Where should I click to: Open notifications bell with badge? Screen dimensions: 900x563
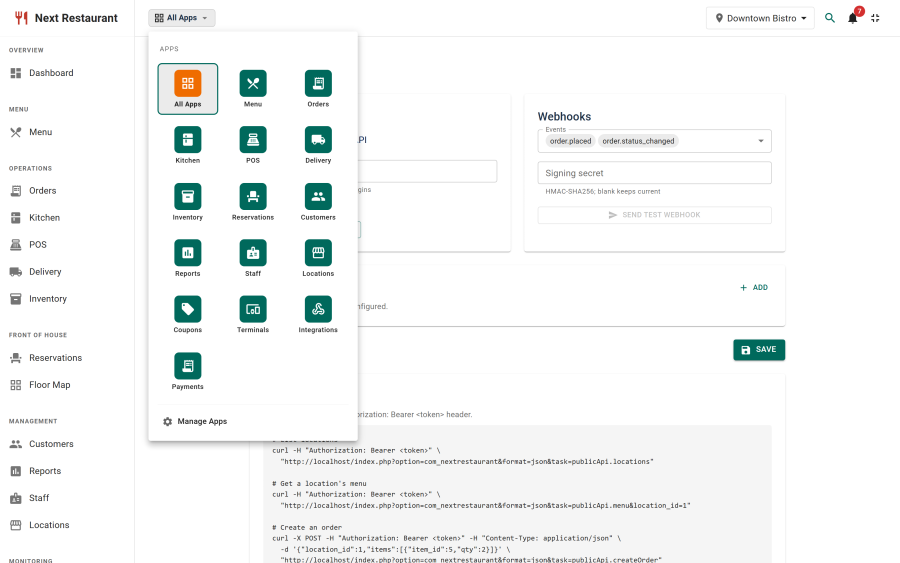(x=853, y=18)
